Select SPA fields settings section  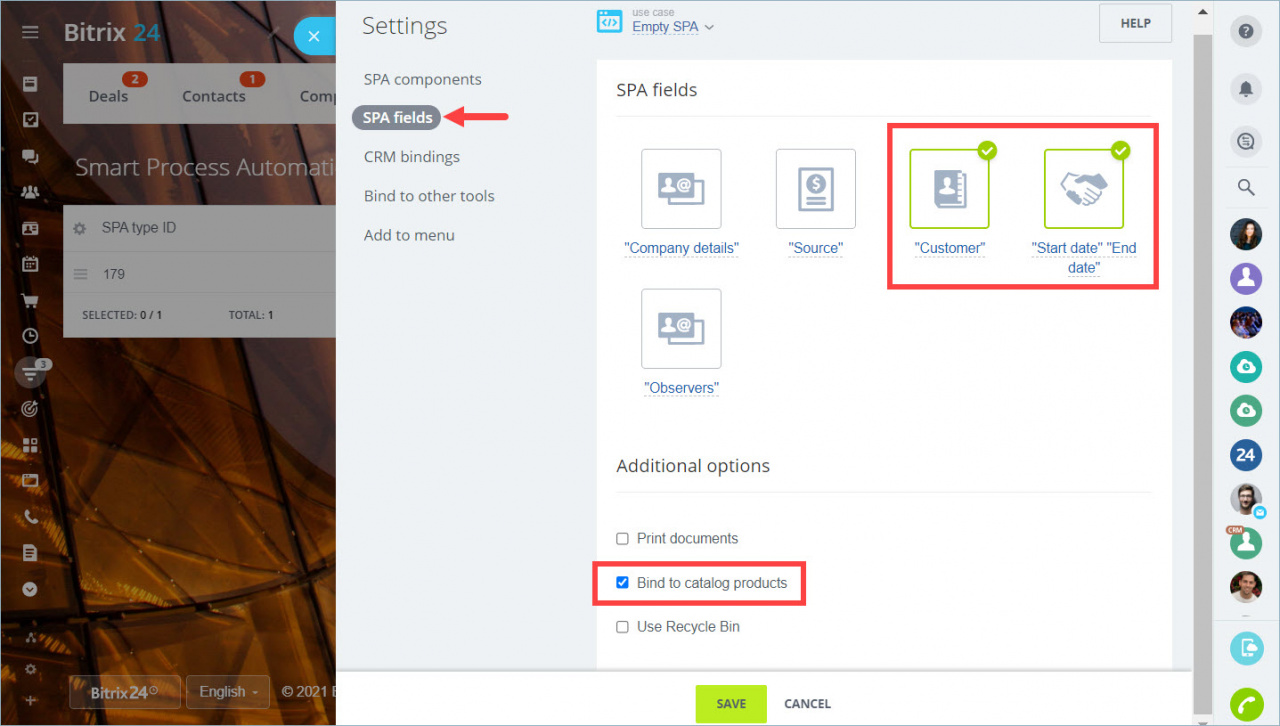(397, 117)
